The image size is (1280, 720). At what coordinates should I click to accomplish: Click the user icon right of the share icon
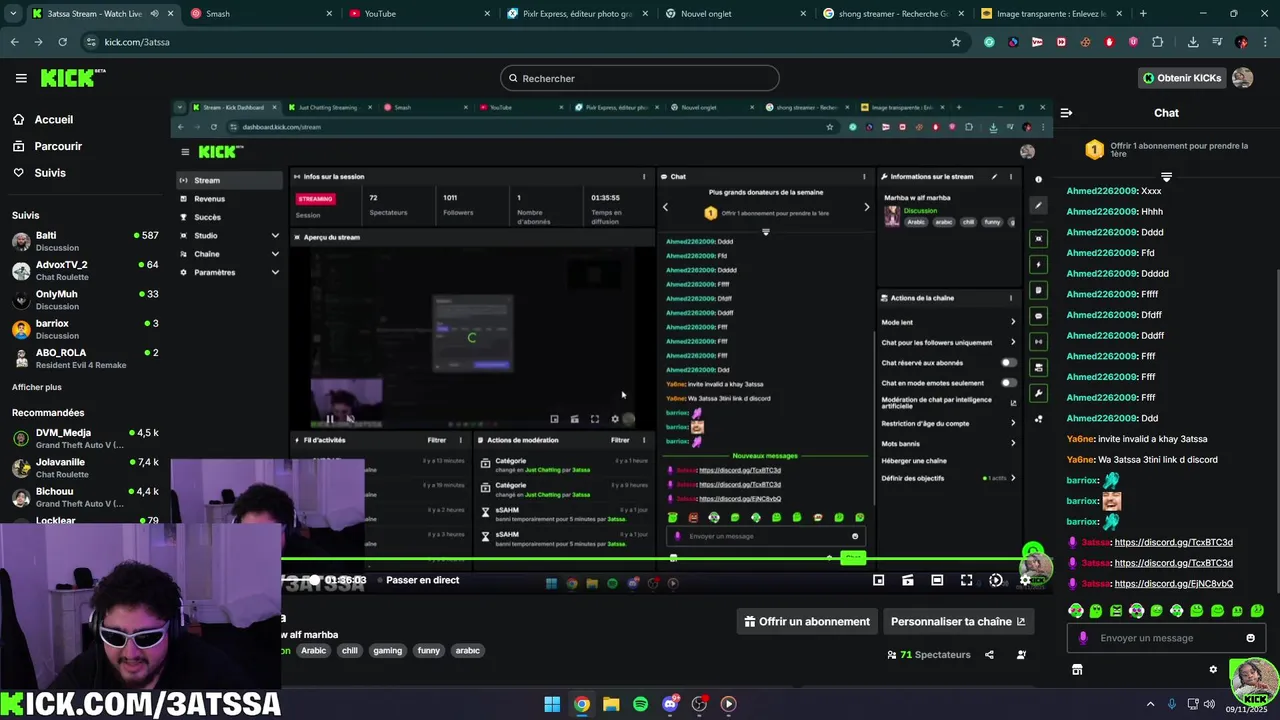point(1021,655)
